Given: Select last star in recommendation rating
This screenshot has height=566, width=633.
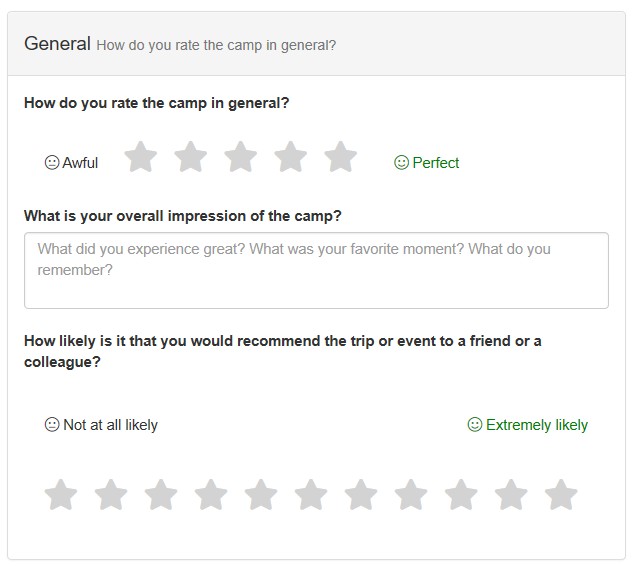Looking at the screenshot, I should (561, 494).
